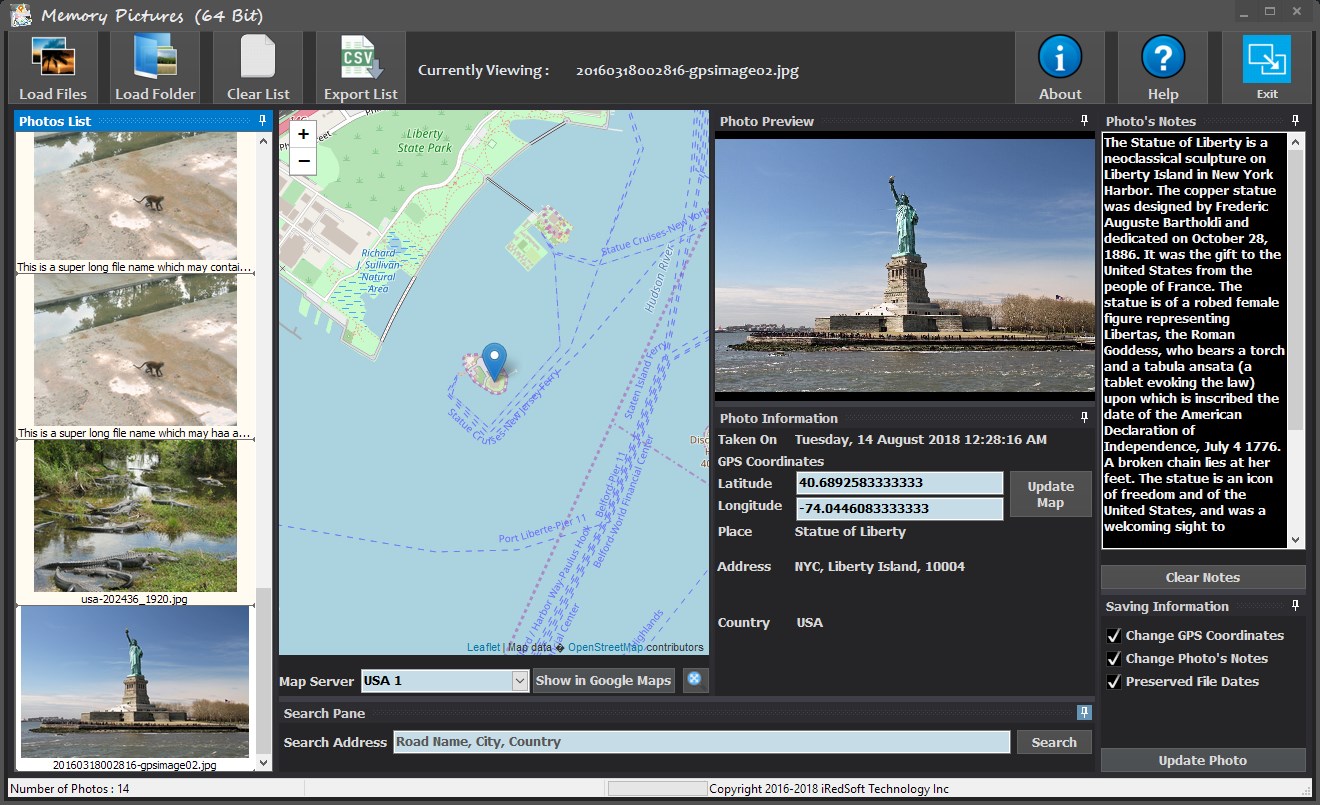The image size is (1320, 805).
Task: Toggle Preserved File Dates checkbox
Action: 1114,682
